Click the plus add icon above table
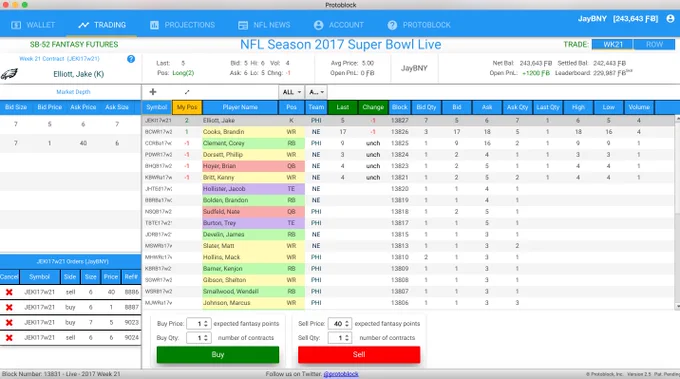 point(153,92)
